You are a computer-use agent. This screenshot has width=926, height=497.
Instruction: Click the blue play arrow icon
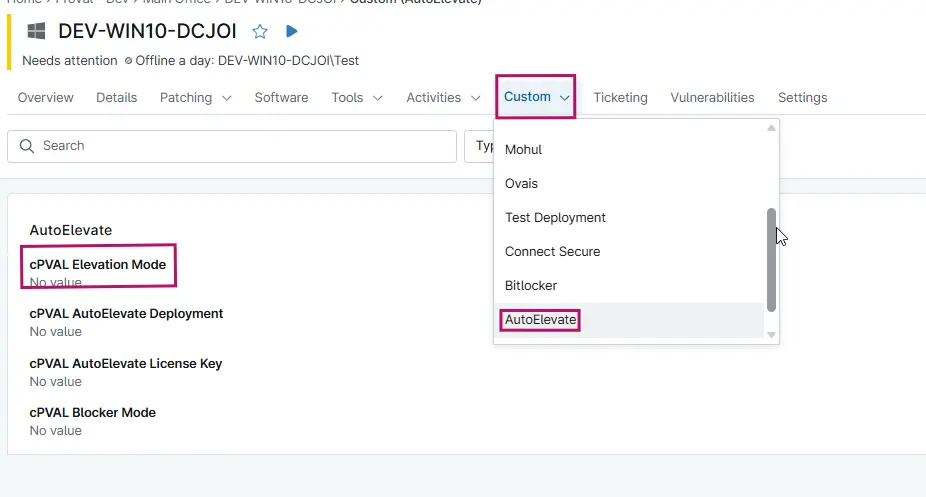click(x=291, y=31)
